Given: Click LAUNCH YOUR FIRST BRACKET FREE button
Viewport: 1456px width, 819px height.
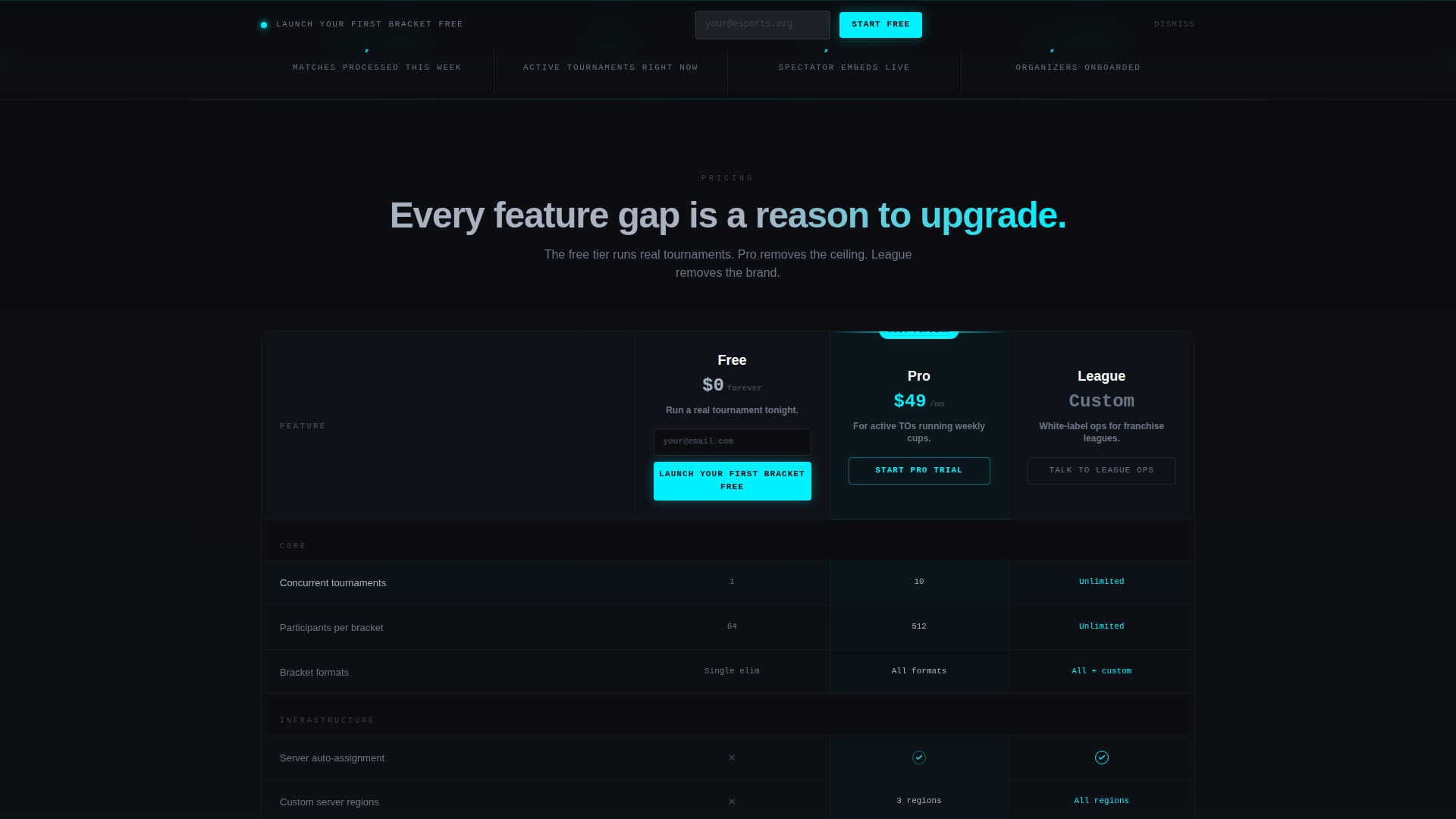Looking at the screenshot, I should 732,481.
